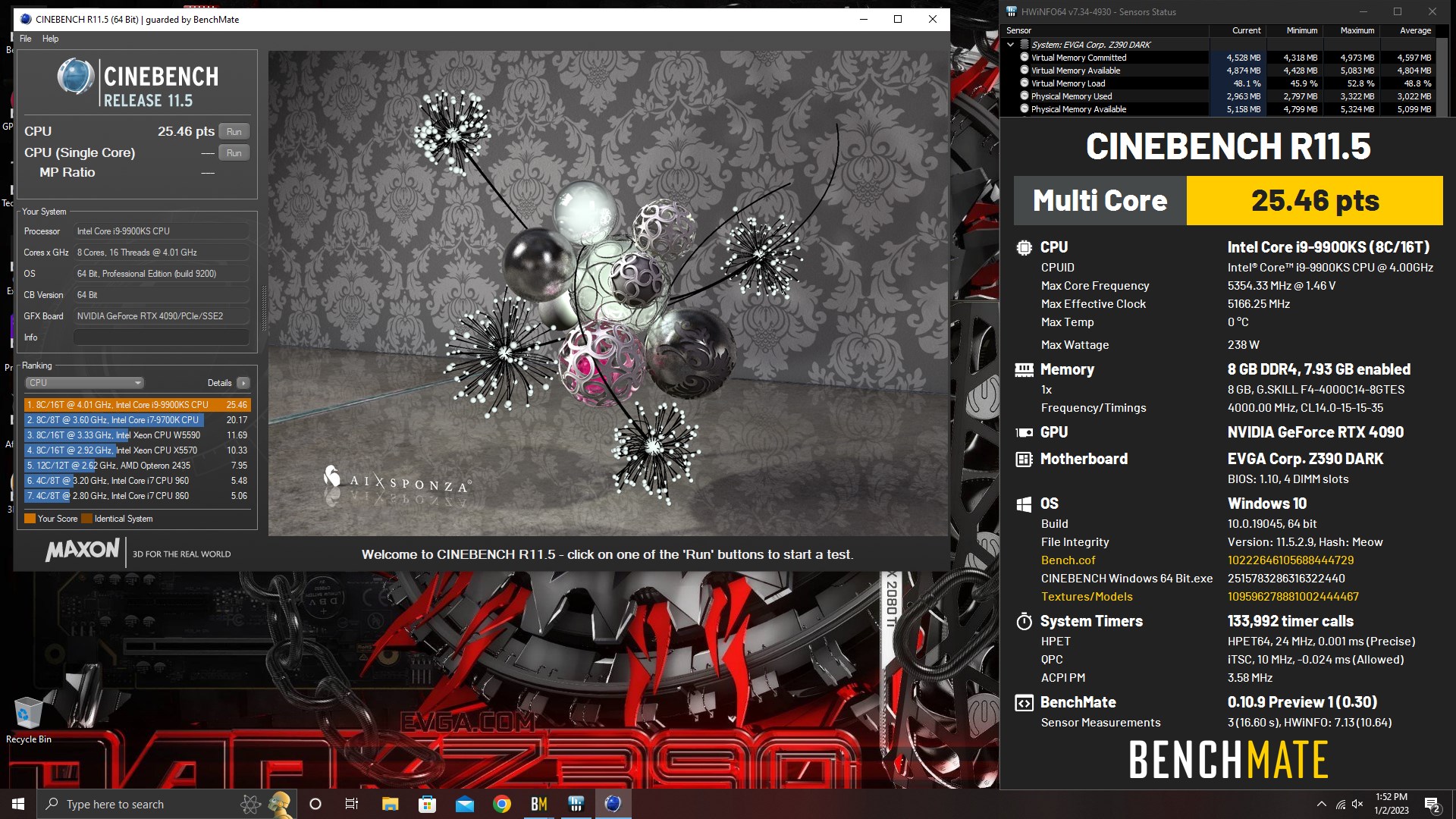Open the CPU ranking dropdown
This screenshot has width=1456, height=819.
[84, 383]
